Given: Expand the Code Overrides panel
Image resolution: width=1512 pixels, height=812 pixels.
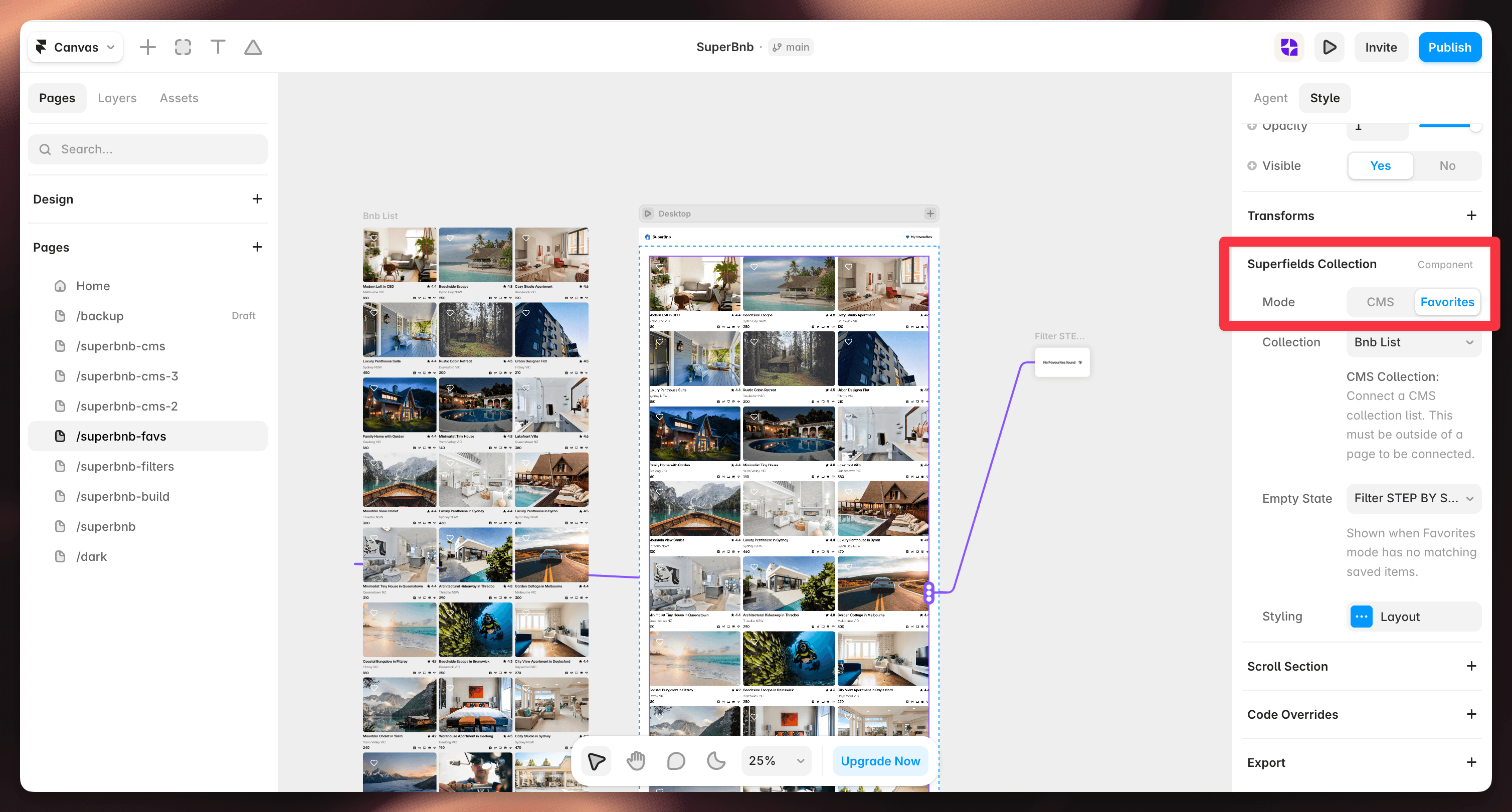Looking at the screenshot, I should pyautogui.click(x=1471, y=714).
